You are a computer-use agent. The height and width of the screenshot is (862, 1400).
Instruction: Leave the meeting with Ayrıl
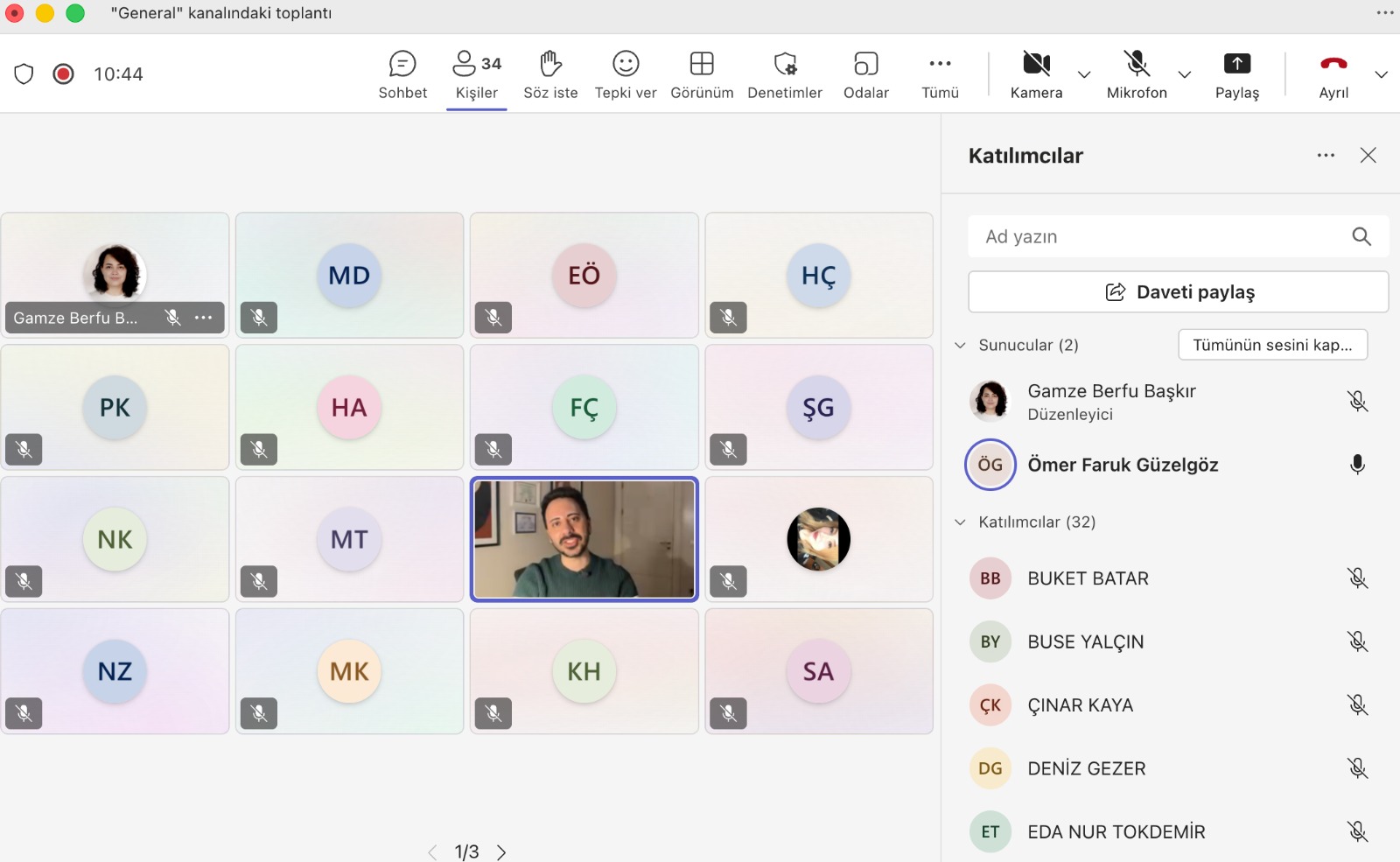pyautogui.click(x=1333, y=74)
